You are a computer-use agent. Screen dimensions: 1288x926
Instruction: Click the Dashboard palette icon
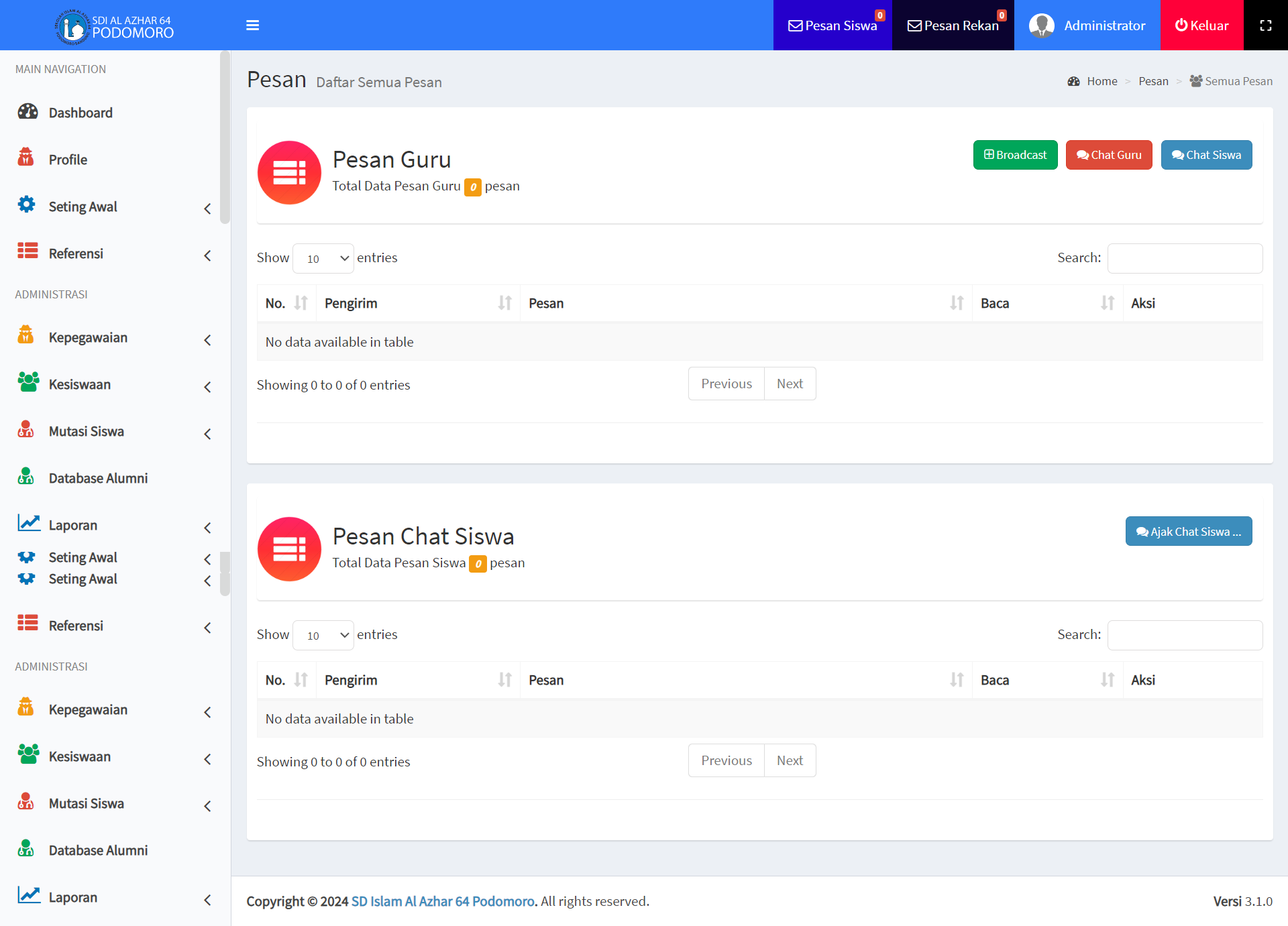point(28,112)
